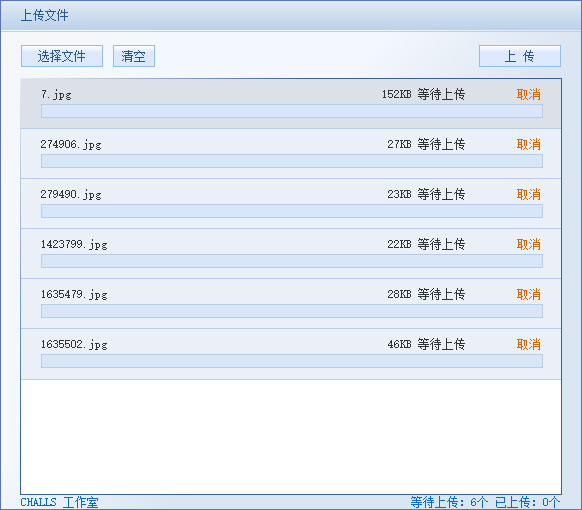Cancel upload of 279490.jpg
The image size is (582, 510).
pos(529,194)
